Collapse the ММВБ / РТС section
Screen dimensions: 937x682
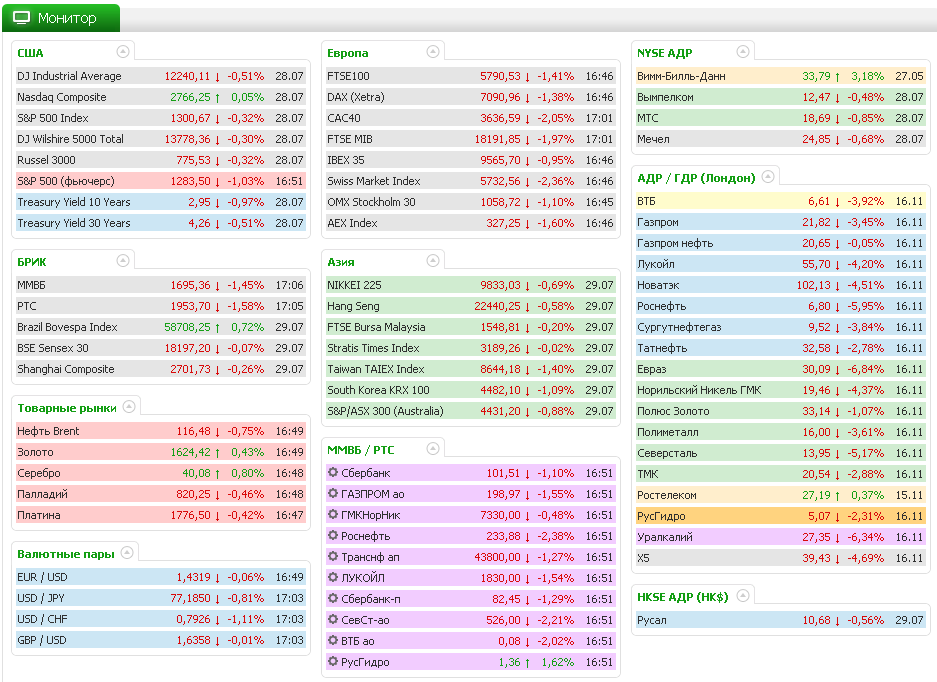[433, 448]
